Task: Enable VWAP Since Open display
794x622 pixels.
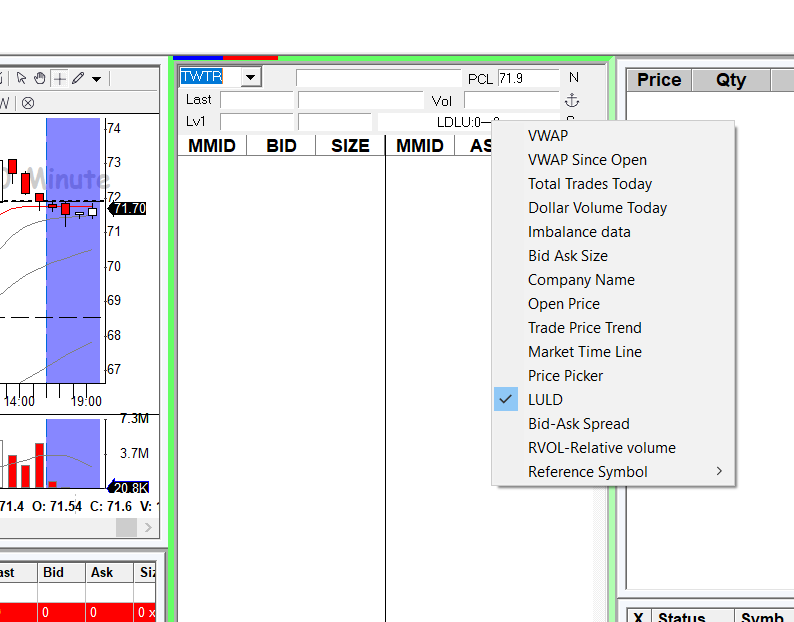Action: (587, 160)
